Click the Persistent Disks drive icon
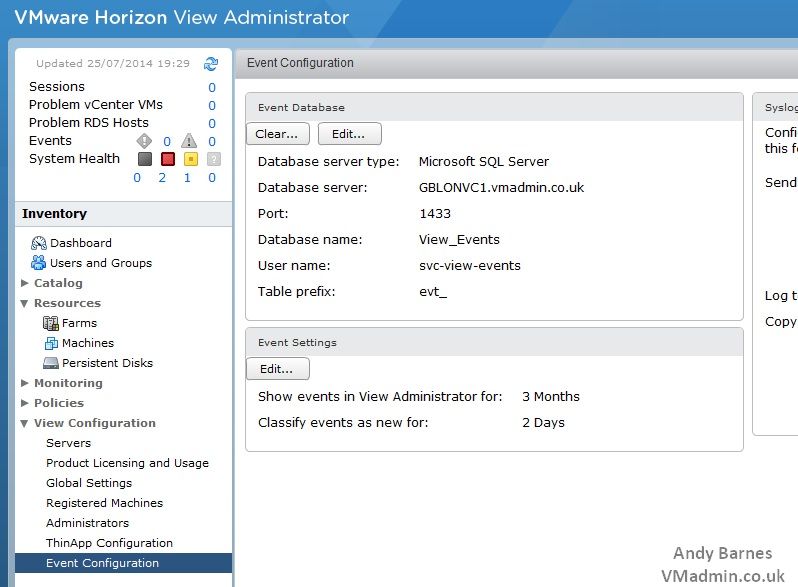The image size is (798, 587). coord(51,363)
